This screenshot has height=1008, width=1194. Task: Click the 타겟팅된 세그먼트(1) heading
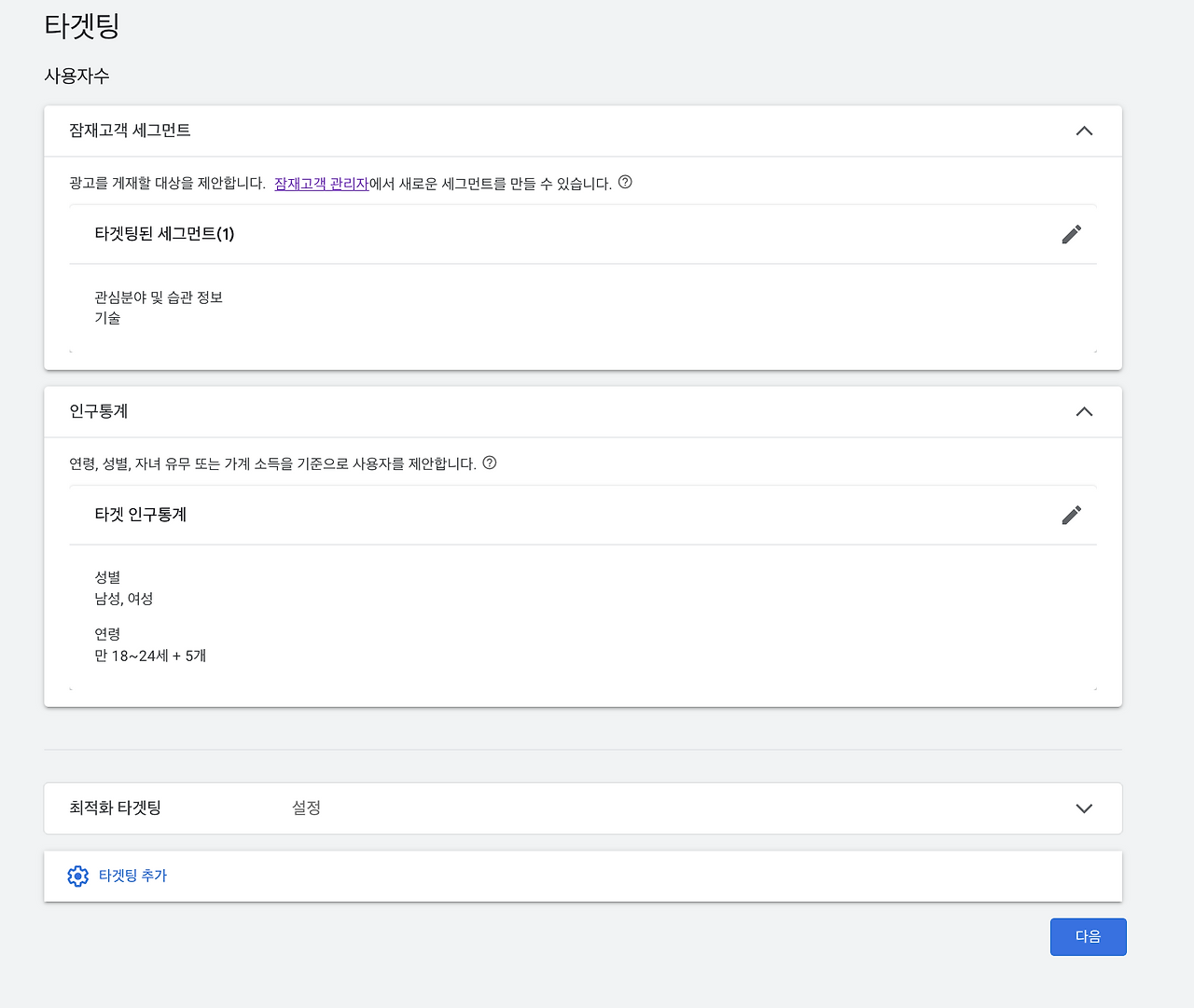click(x=163, y=234)
